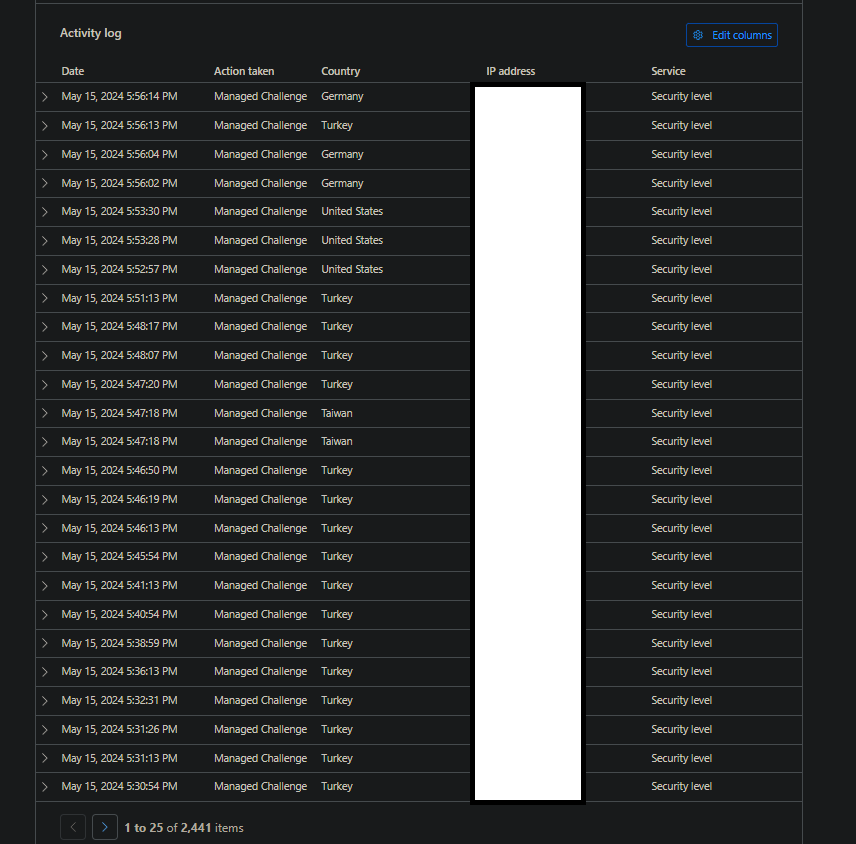Click Security level in the 5:46:50 PM row
This screenshot has width=856, height=844.
click(x=681, y=471)
